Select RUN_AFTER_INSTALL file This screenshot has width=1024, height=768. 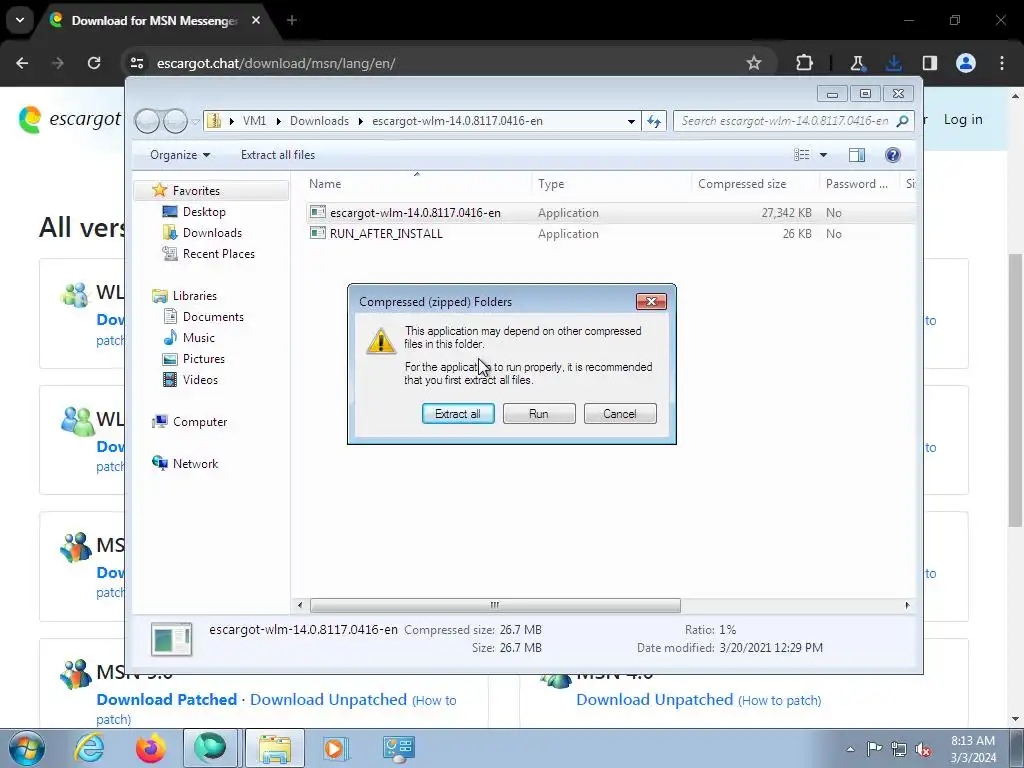(x=386, y=234)
